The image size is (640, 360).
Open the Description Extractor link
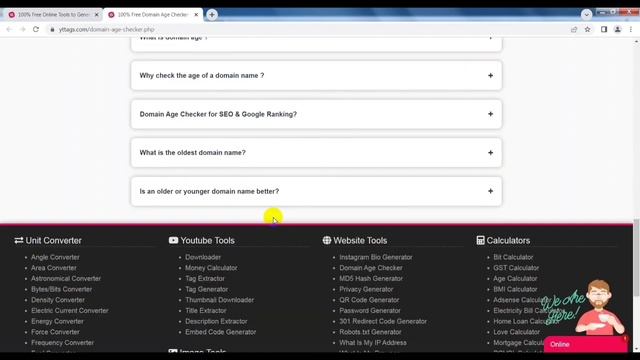216,321
